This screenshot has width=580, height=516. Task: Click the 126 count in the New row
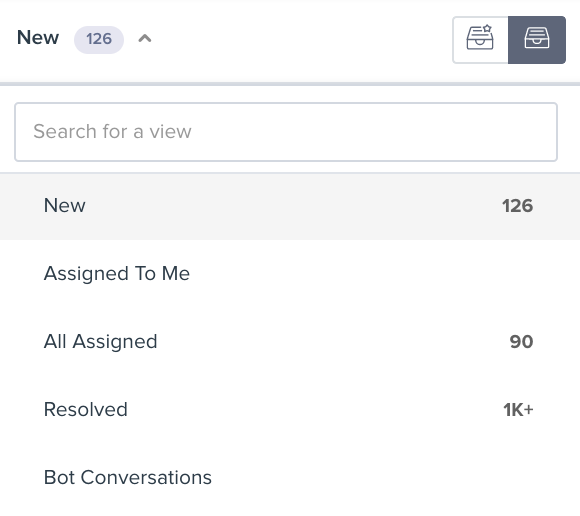click(517, 206)
